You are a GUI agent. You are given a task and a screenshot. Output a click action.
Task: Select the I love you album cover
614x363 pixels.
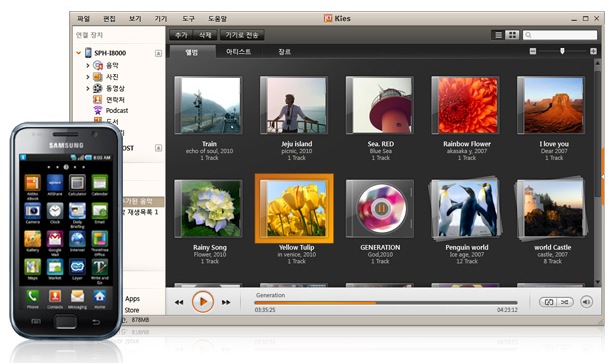point(551,105)
